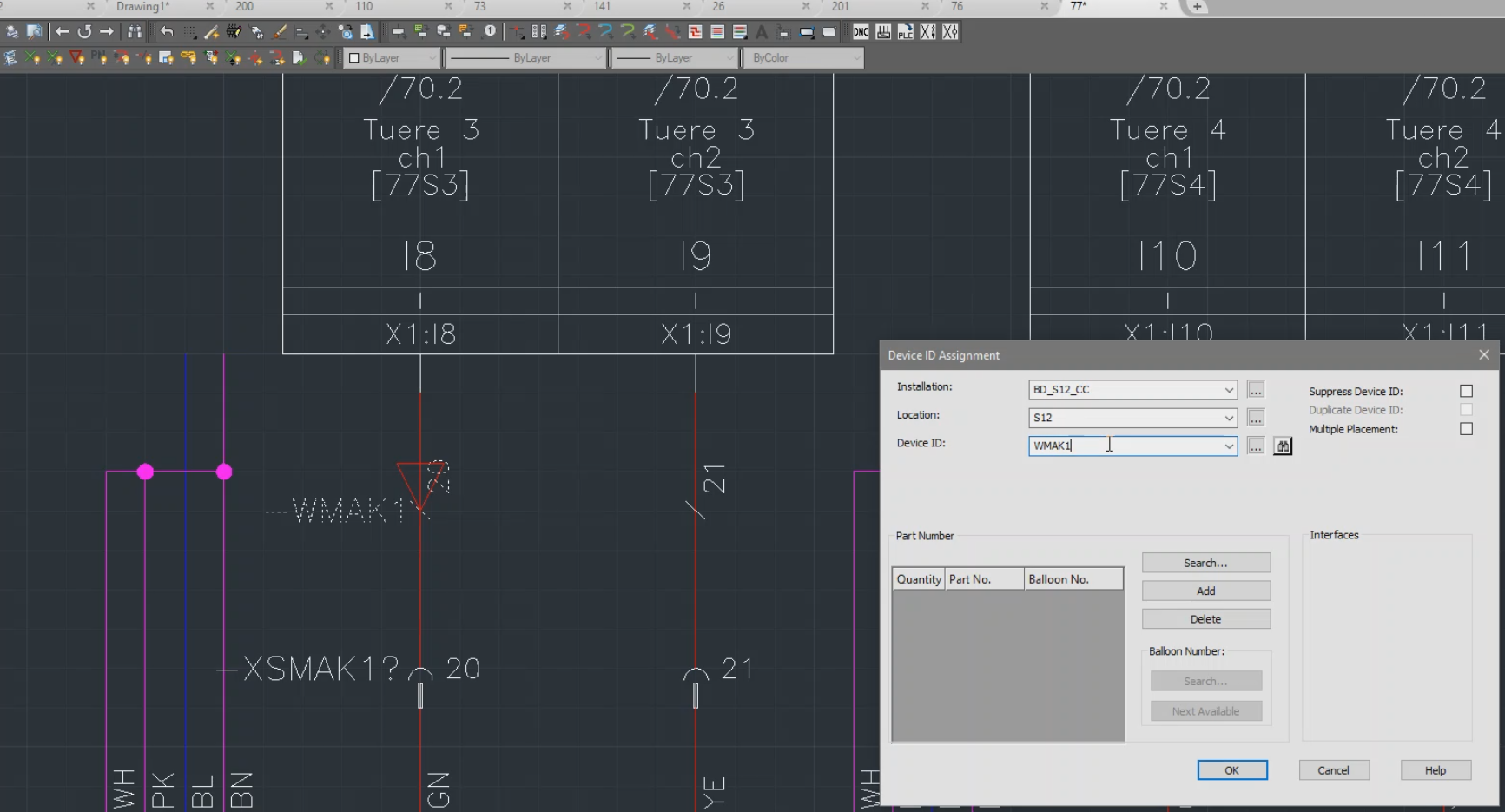Toggle the Multiple Placement checkbox

pyautogui.click(x=1466, y=429)
